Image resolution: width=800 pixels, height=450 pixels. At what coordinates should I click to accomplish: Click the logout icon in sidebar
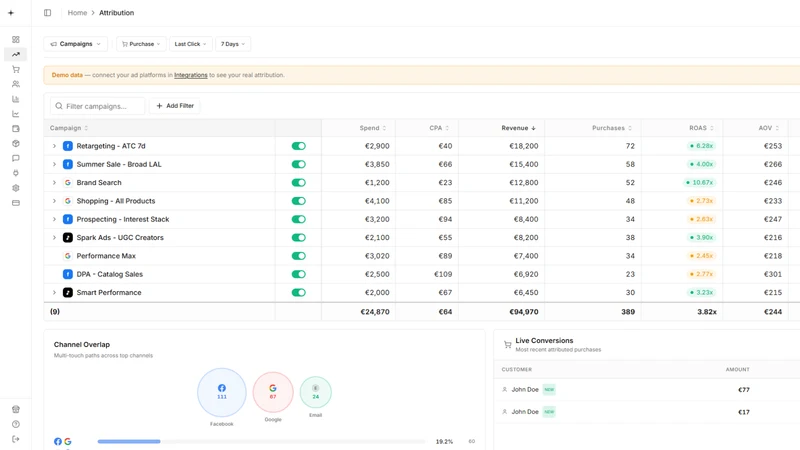point(16,439)
